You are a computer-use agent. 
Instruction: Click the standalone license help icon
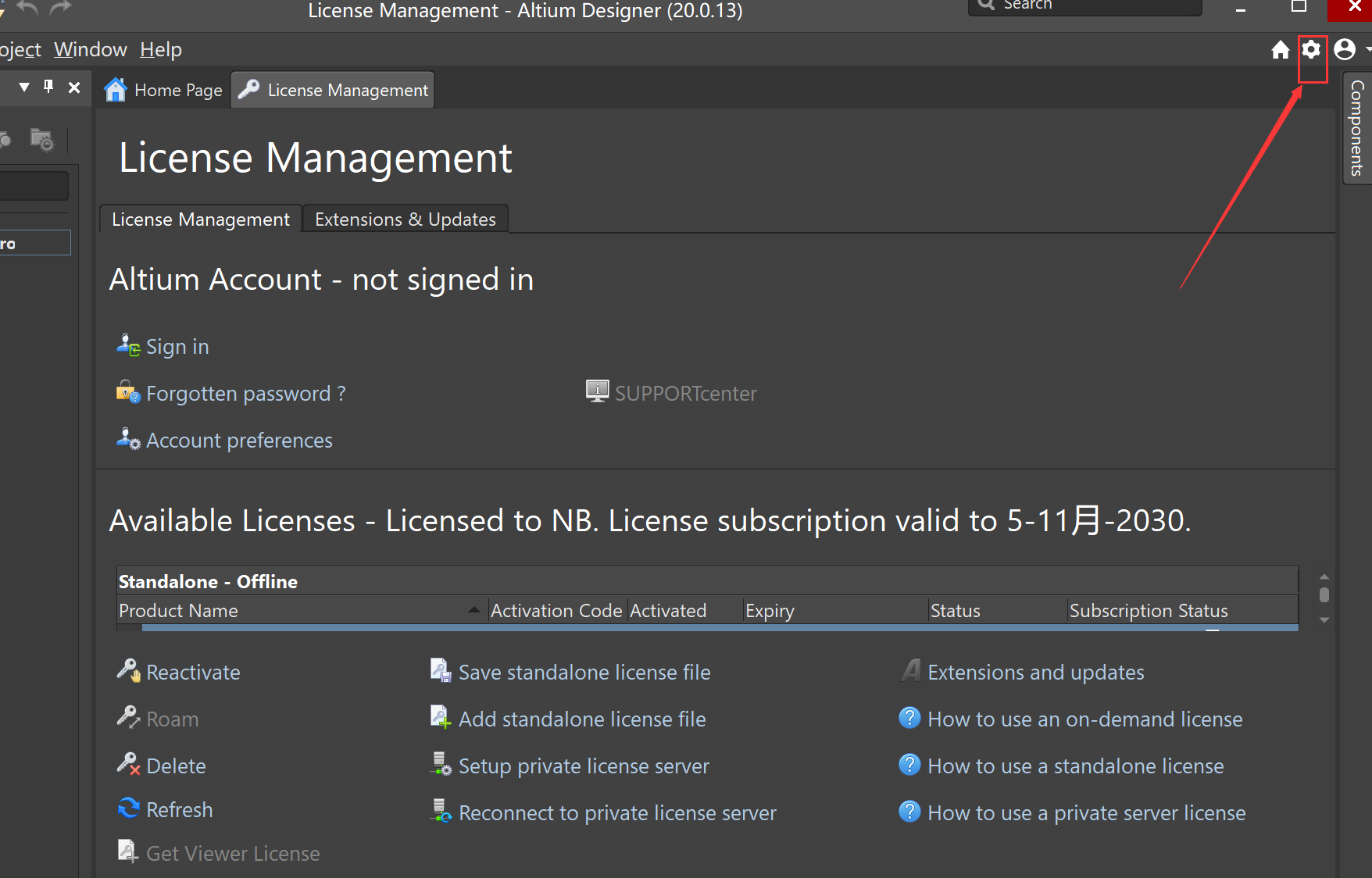[x=909, y=764]
